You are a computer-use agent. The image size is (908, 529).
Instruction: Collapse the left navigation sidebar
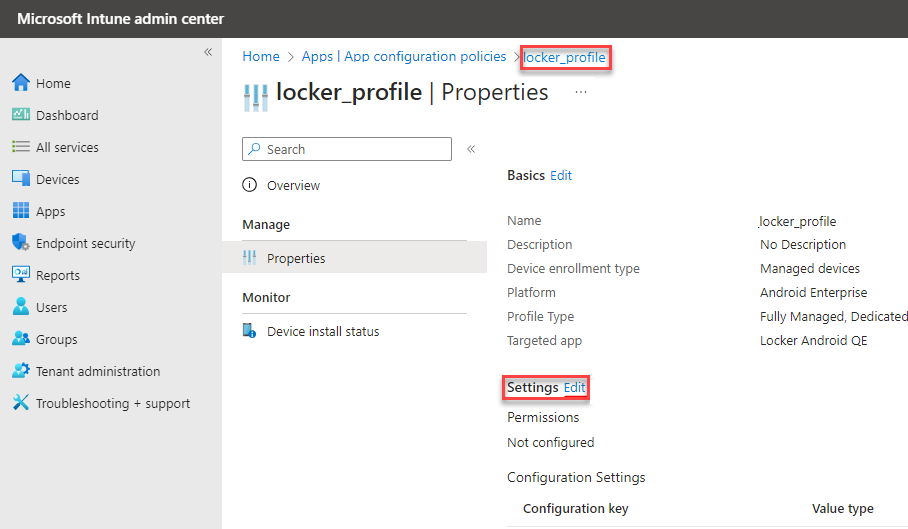(208, 52)
